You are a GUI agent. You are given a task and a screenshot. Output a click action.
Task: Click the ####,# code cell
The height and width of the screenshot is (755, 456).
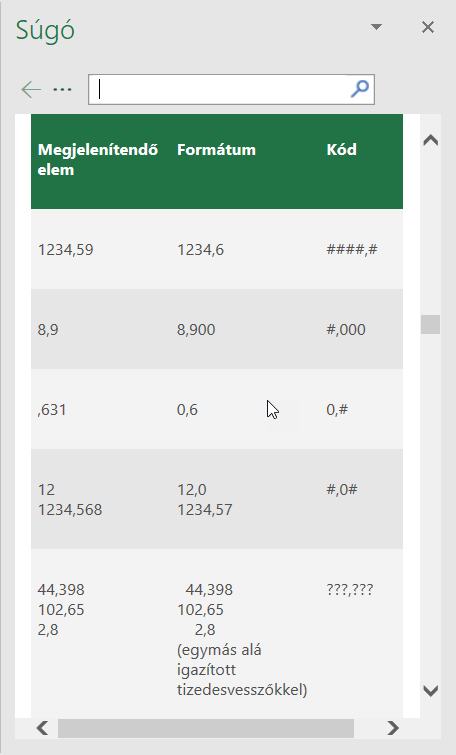pos(352,249)
